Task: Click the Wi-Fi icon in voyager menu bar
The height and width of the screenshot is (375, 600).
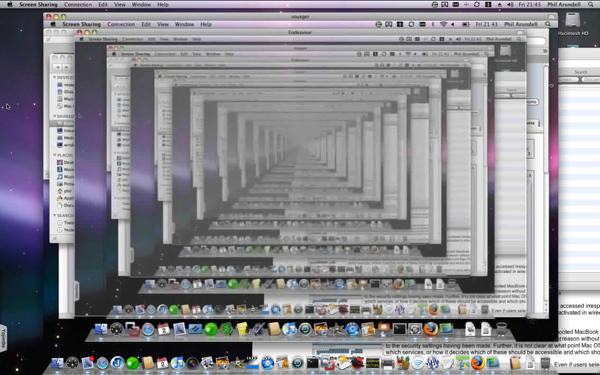Action: click(x=443, y=24)
